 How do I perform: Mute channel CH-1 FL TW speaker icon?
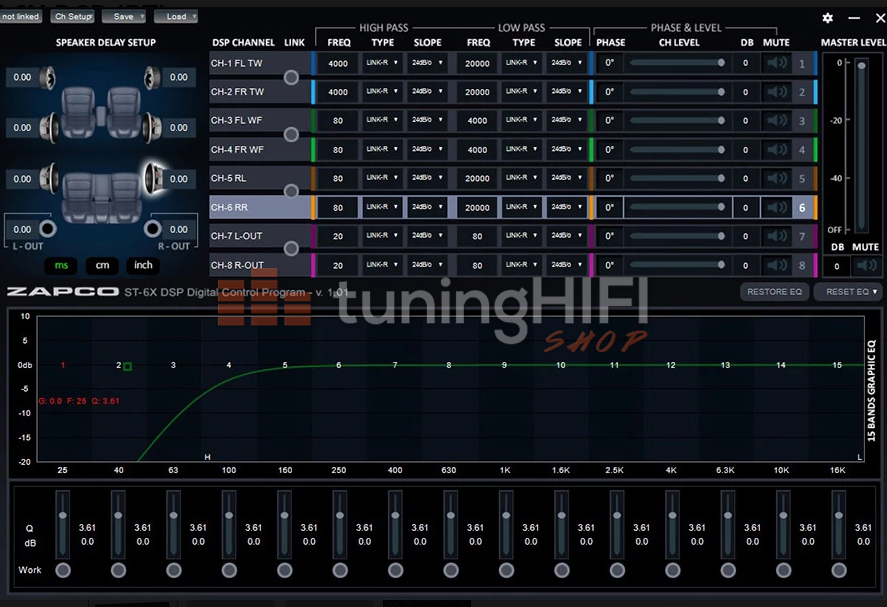coord(776,63)
